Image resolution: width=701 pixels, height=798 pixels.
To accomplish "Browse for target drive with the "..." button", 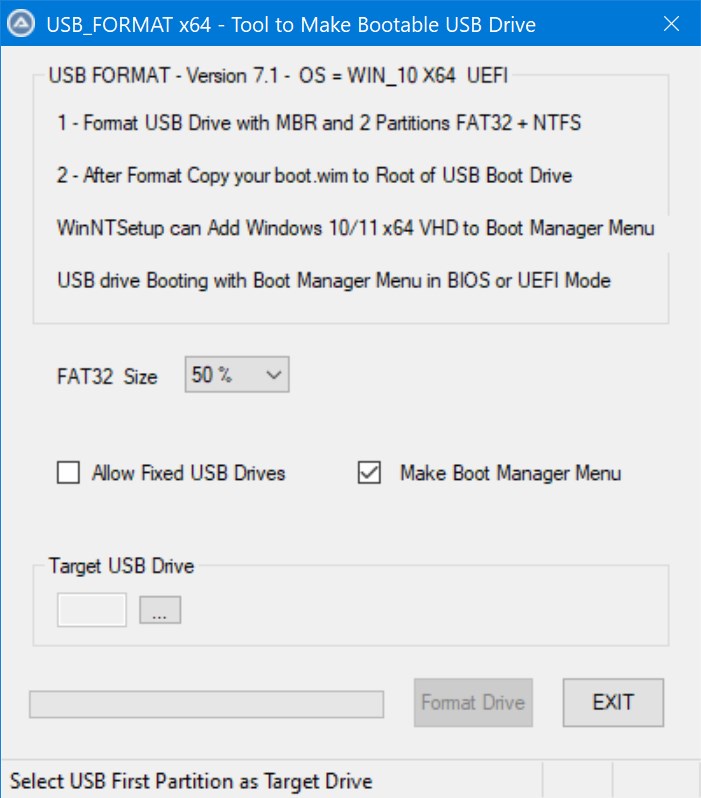I will coord(160,610).
